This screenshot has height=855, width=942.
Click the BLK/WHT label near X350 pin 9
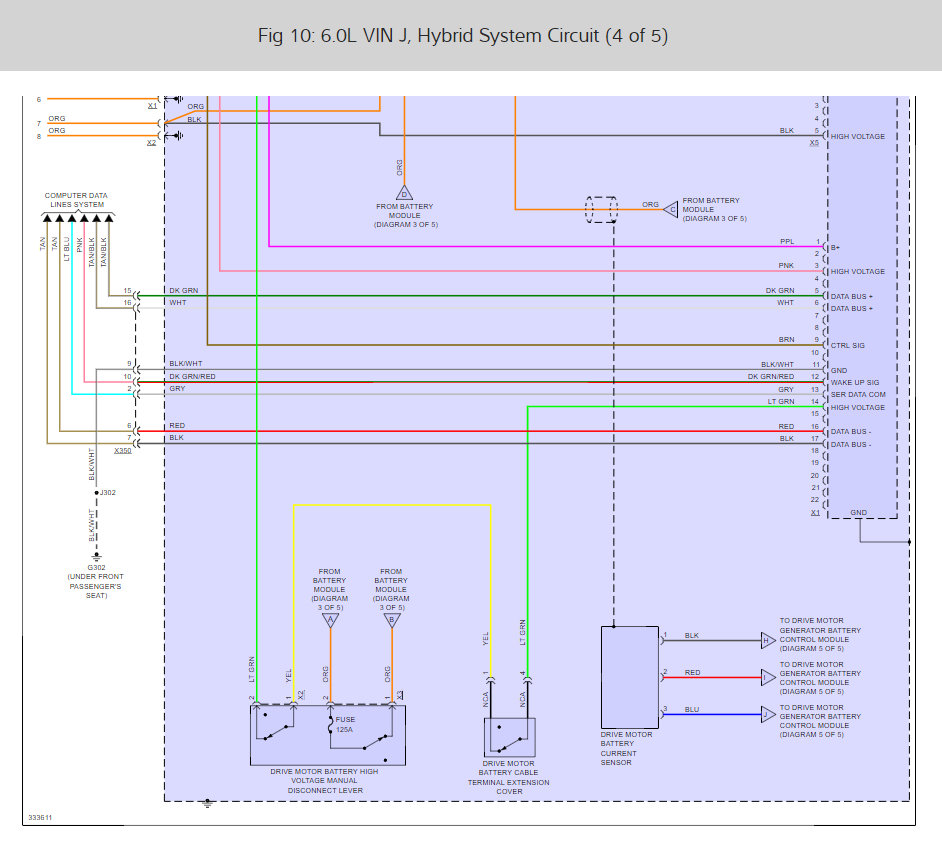pos(186,364)
